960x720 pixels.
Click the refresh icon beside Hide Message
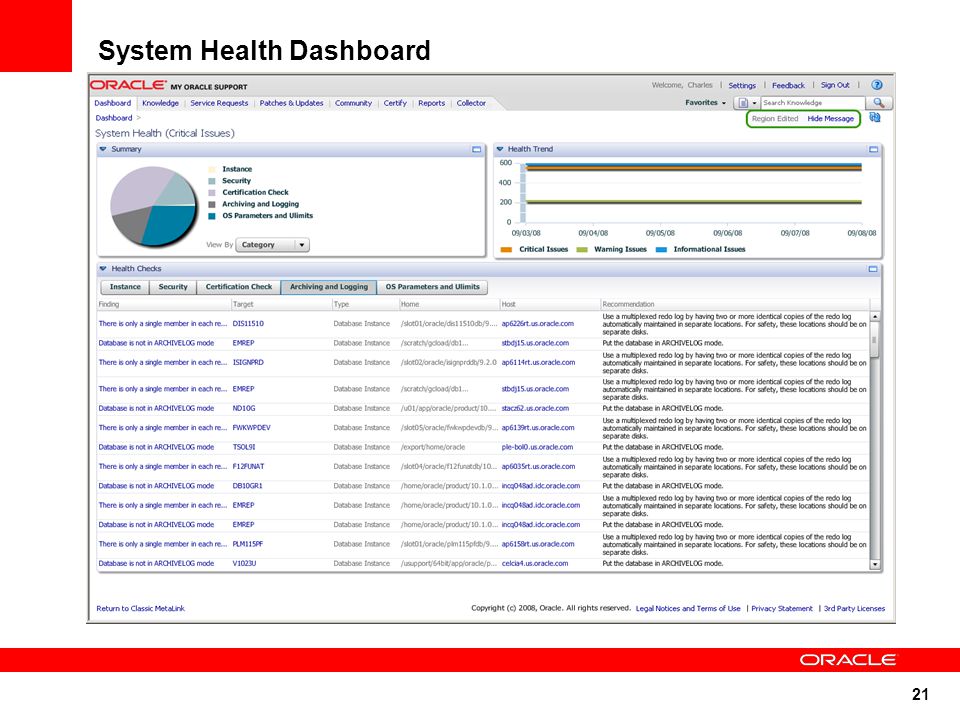875,118
